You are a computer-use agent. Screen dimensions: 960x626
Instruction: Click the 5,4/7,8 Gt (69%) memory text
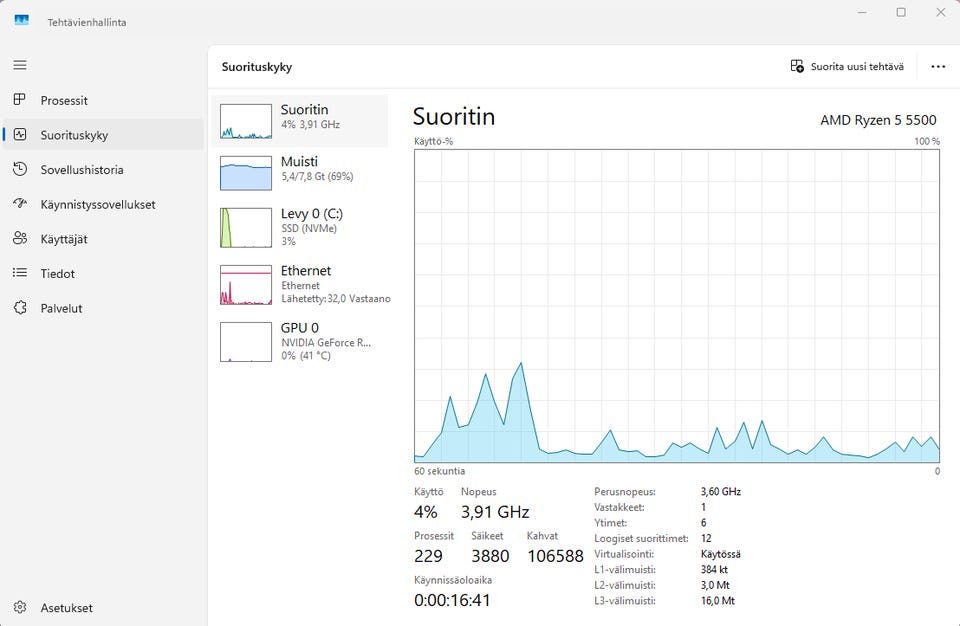click(x=317, y=176)
